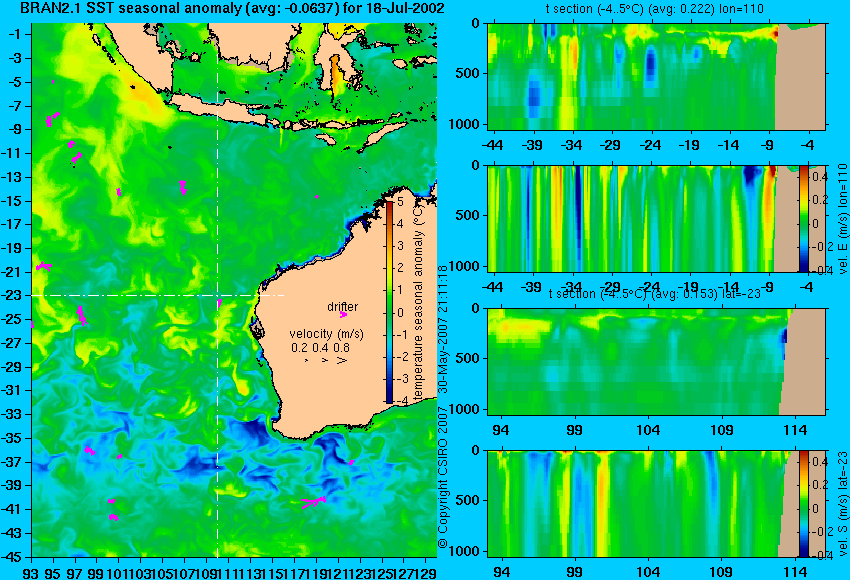
Task: Click the '97' longitude tick below the map
Action: click(75, 573)
